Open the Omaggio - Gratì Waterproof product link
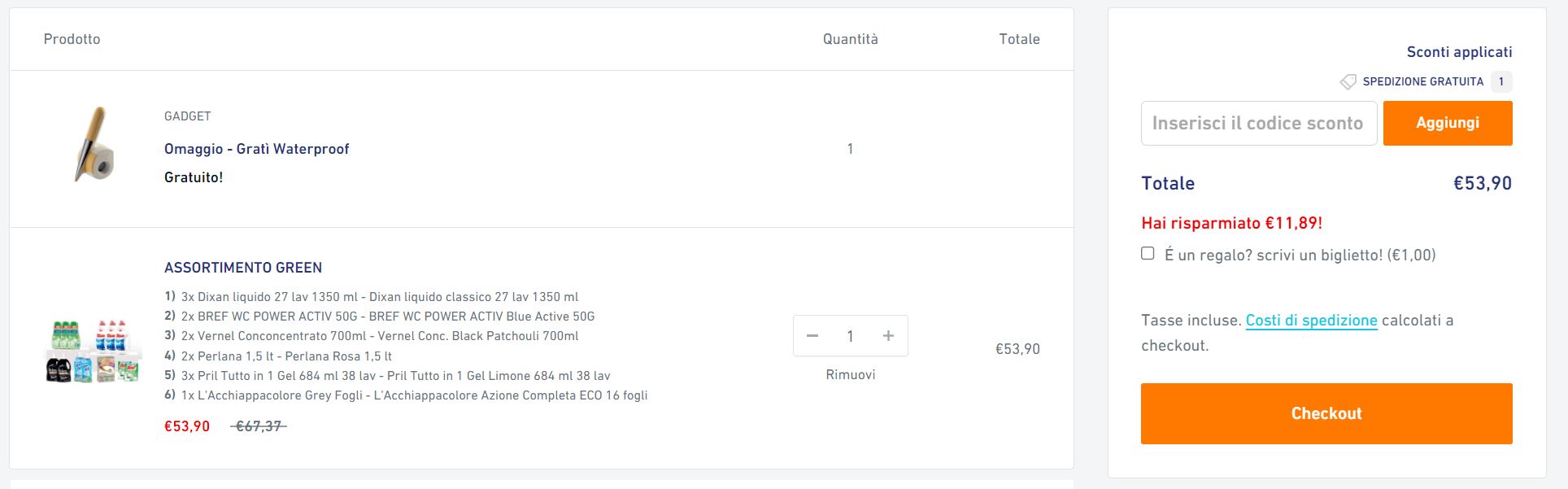 pyautogui.click(x=256, y=149)
